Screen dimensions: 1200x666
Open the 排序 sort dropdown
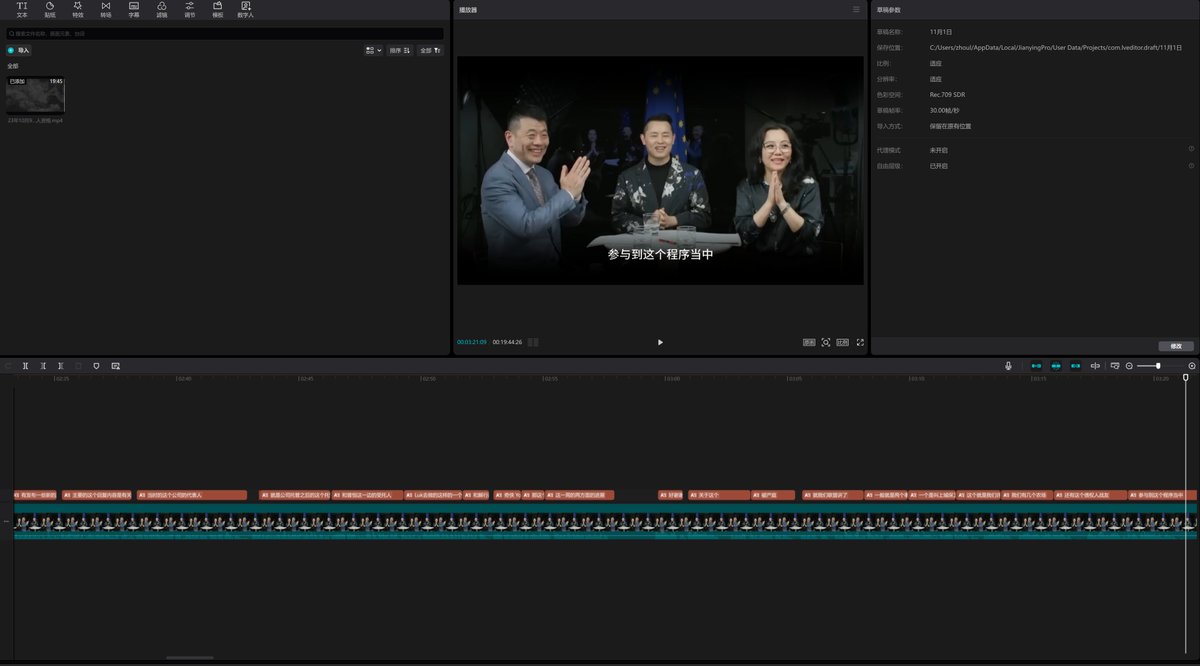400,50
